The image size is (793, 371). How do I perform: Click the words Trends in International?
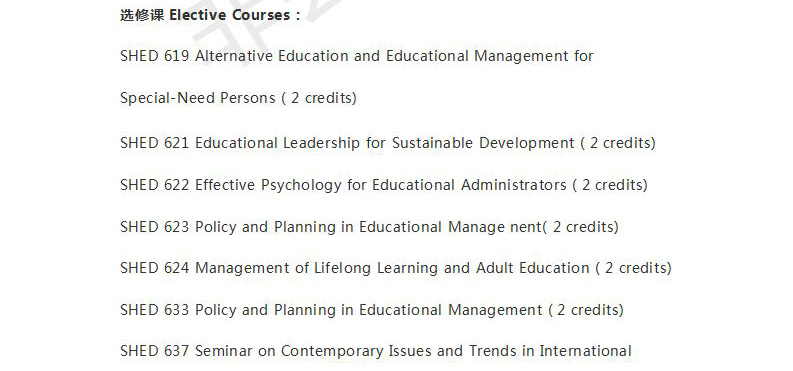[x=550, y=351]
